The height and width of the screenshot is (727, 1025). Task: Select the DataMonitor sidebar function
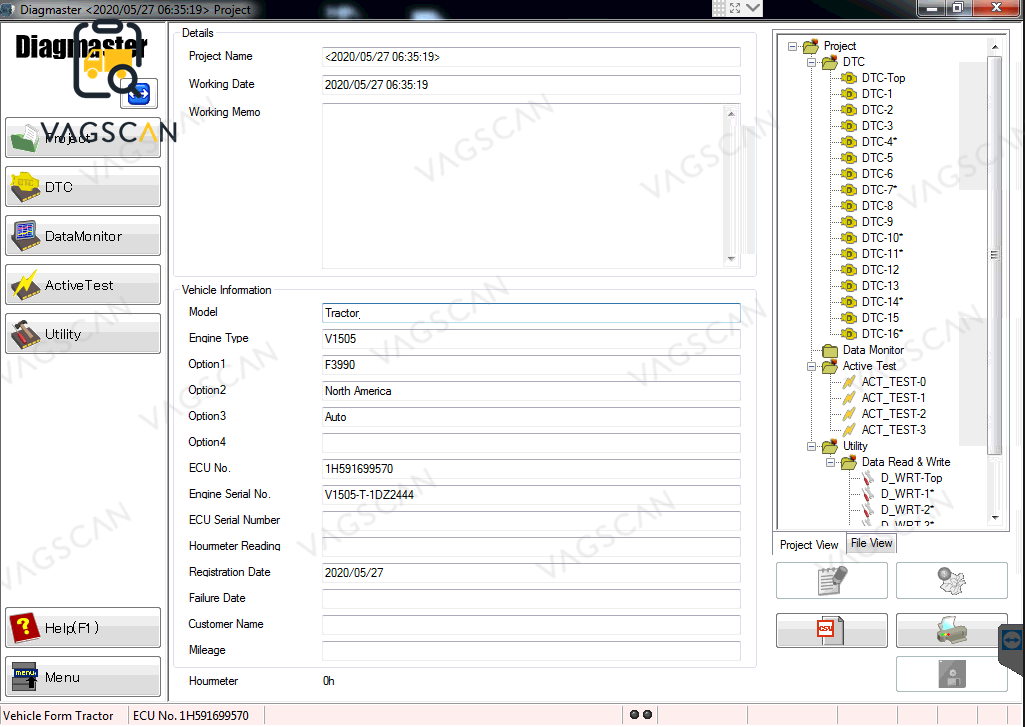pyautogui.click(x=83, y=235)
